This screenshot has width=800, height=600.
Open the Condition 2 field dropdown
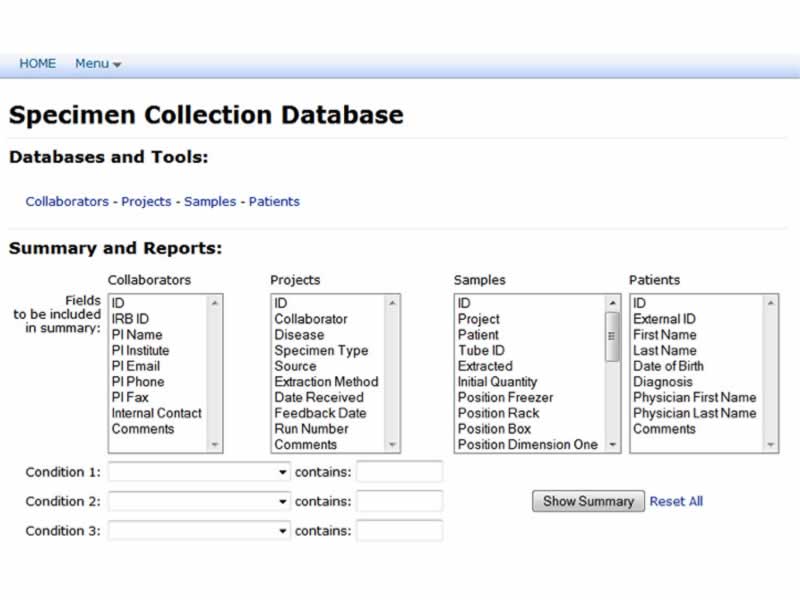coord(199,501)
